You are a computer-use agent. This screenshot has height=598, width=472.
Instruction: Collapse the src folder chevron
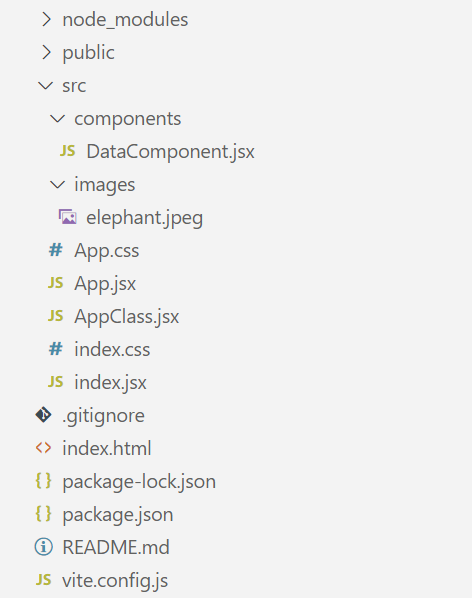point(46,85)
